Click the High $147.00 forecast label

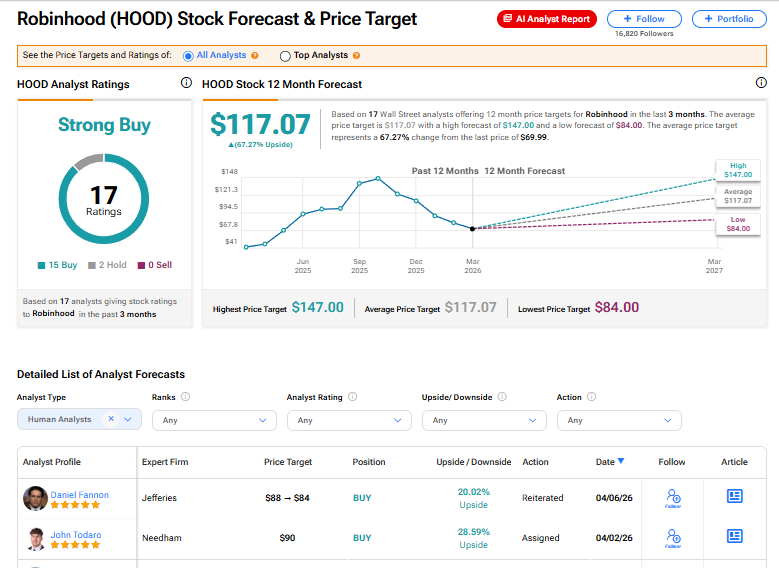click(738, 170)
